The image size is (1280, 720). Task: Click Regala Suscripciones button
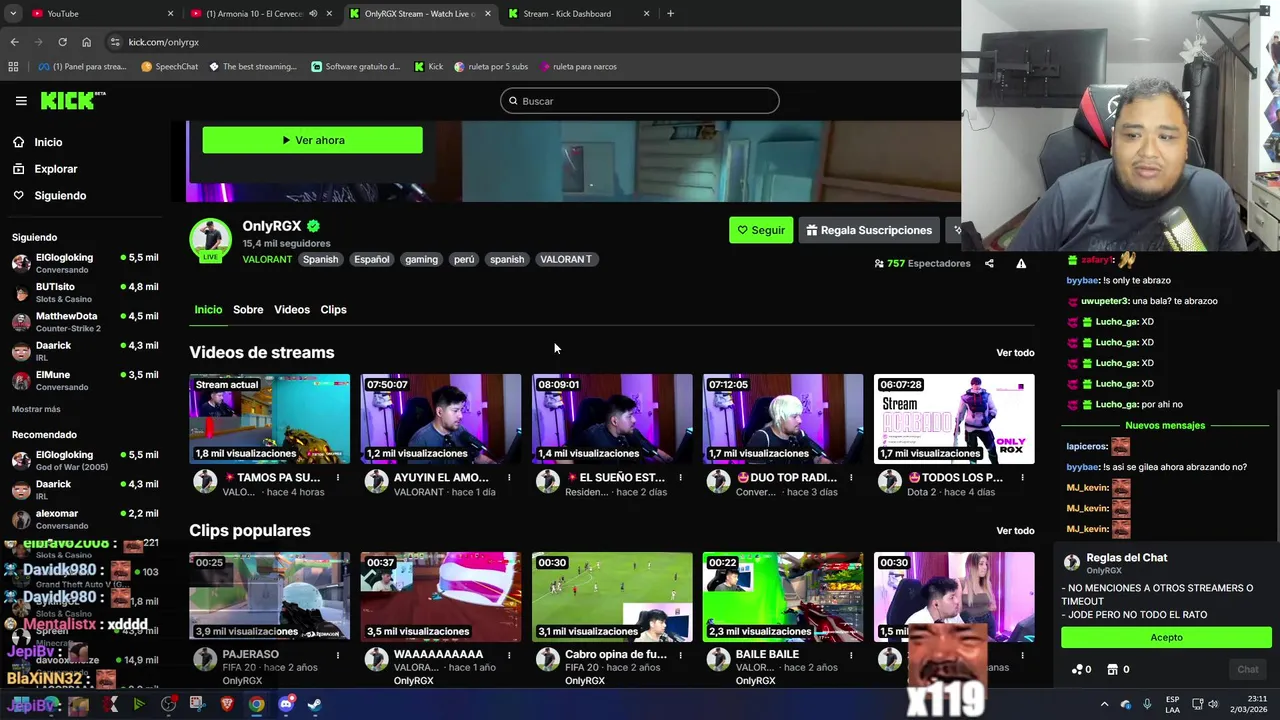click(x=869, y=230)
